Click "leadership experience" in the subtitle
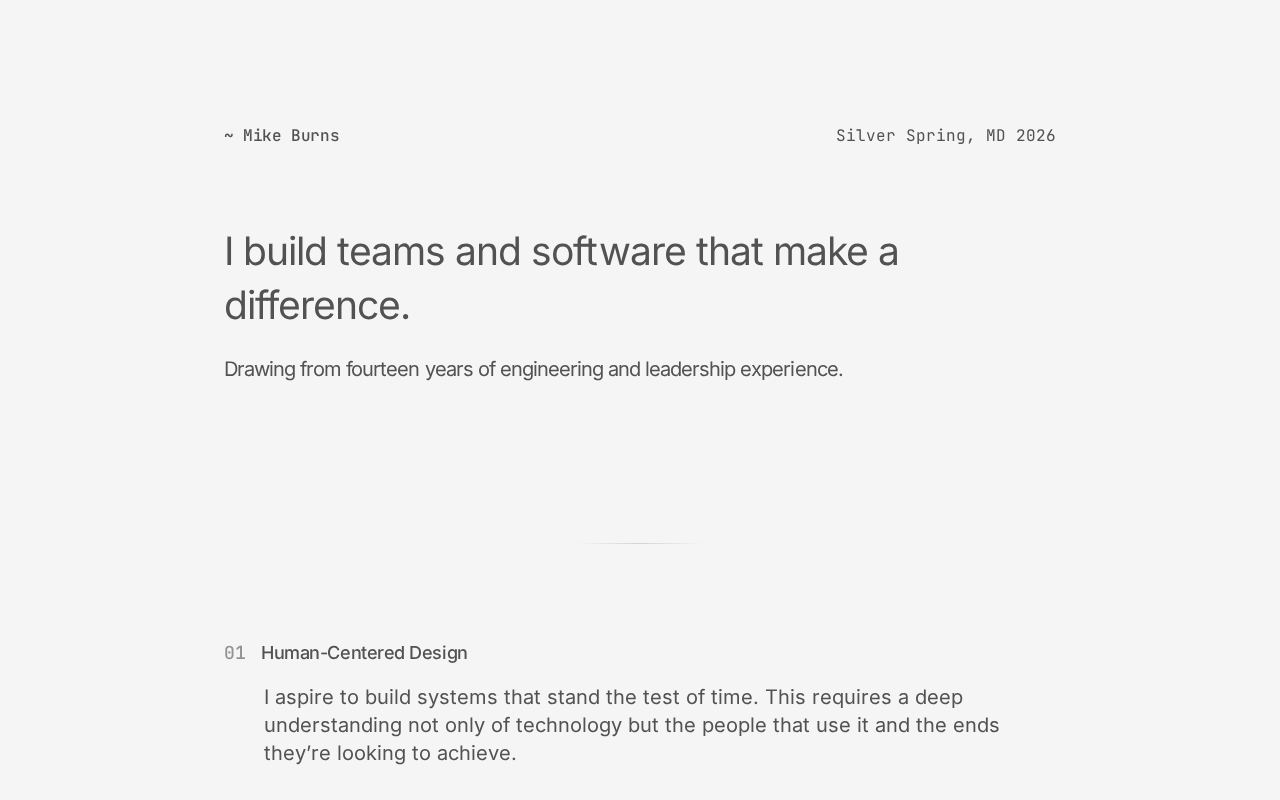The width and height of the screenshot is (1280, 800). point(743,370)
